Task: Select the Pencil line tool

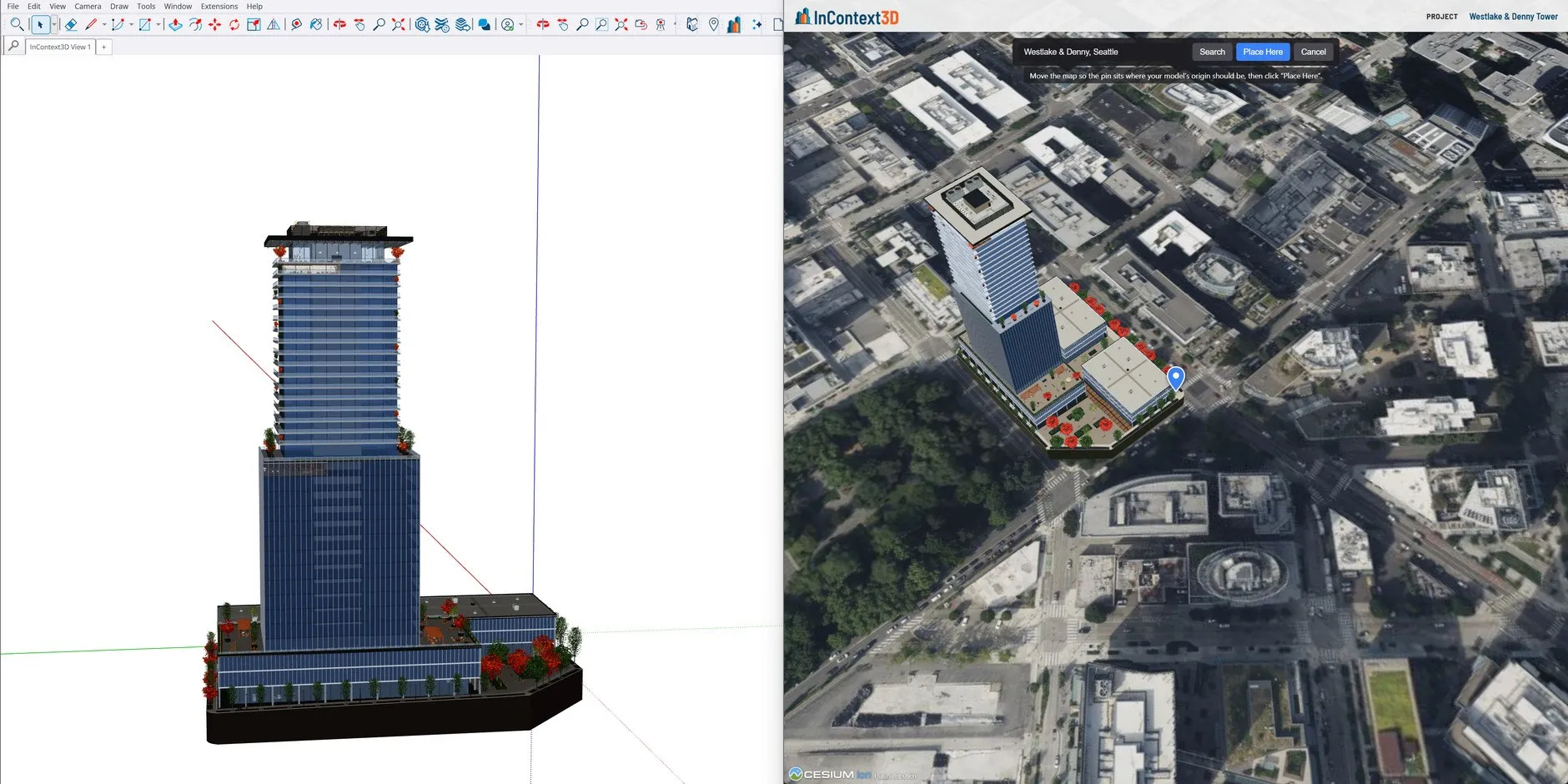Action: 91,25
